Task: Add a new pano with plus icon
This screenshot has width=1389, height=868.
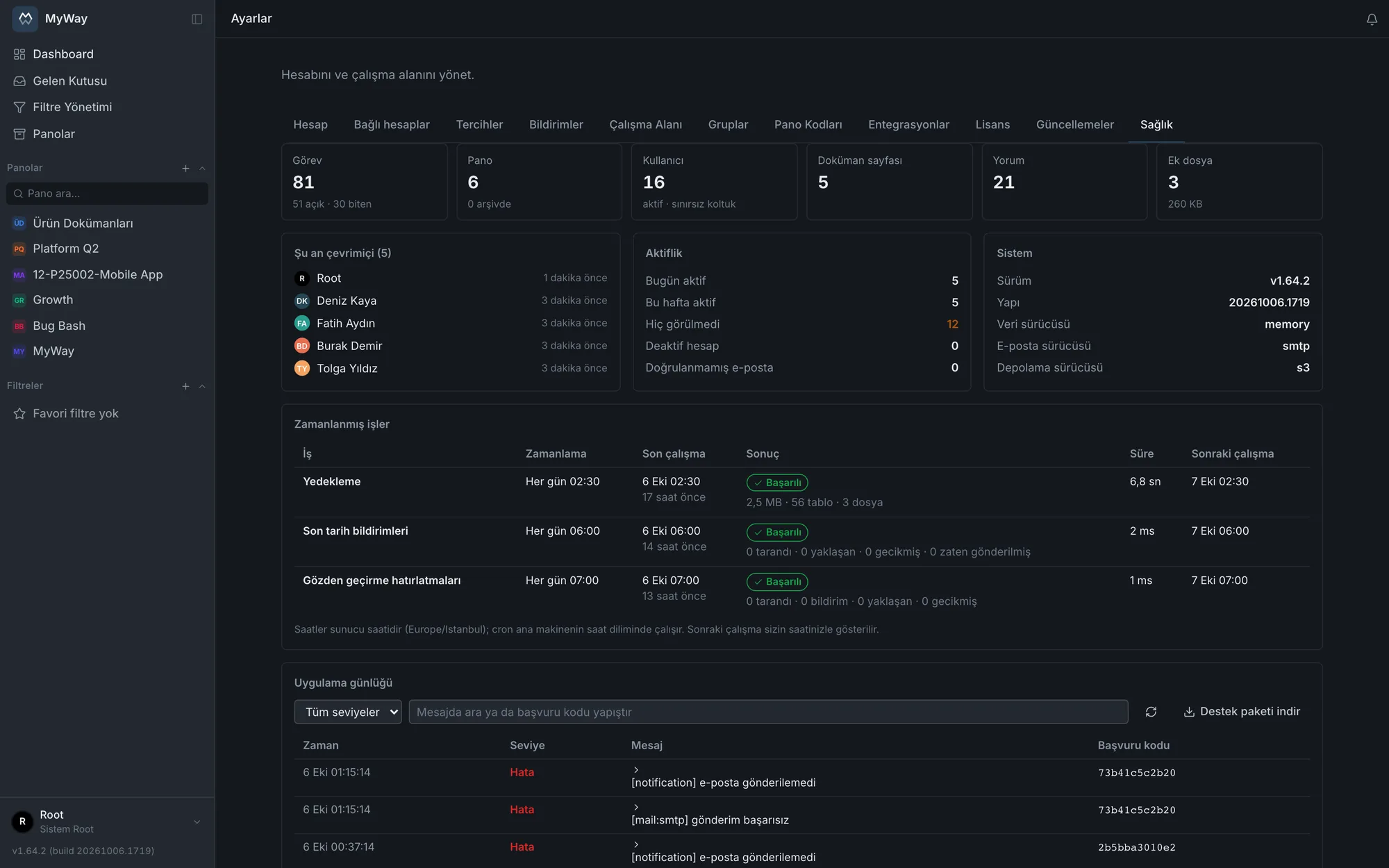Action: [185, 168]
